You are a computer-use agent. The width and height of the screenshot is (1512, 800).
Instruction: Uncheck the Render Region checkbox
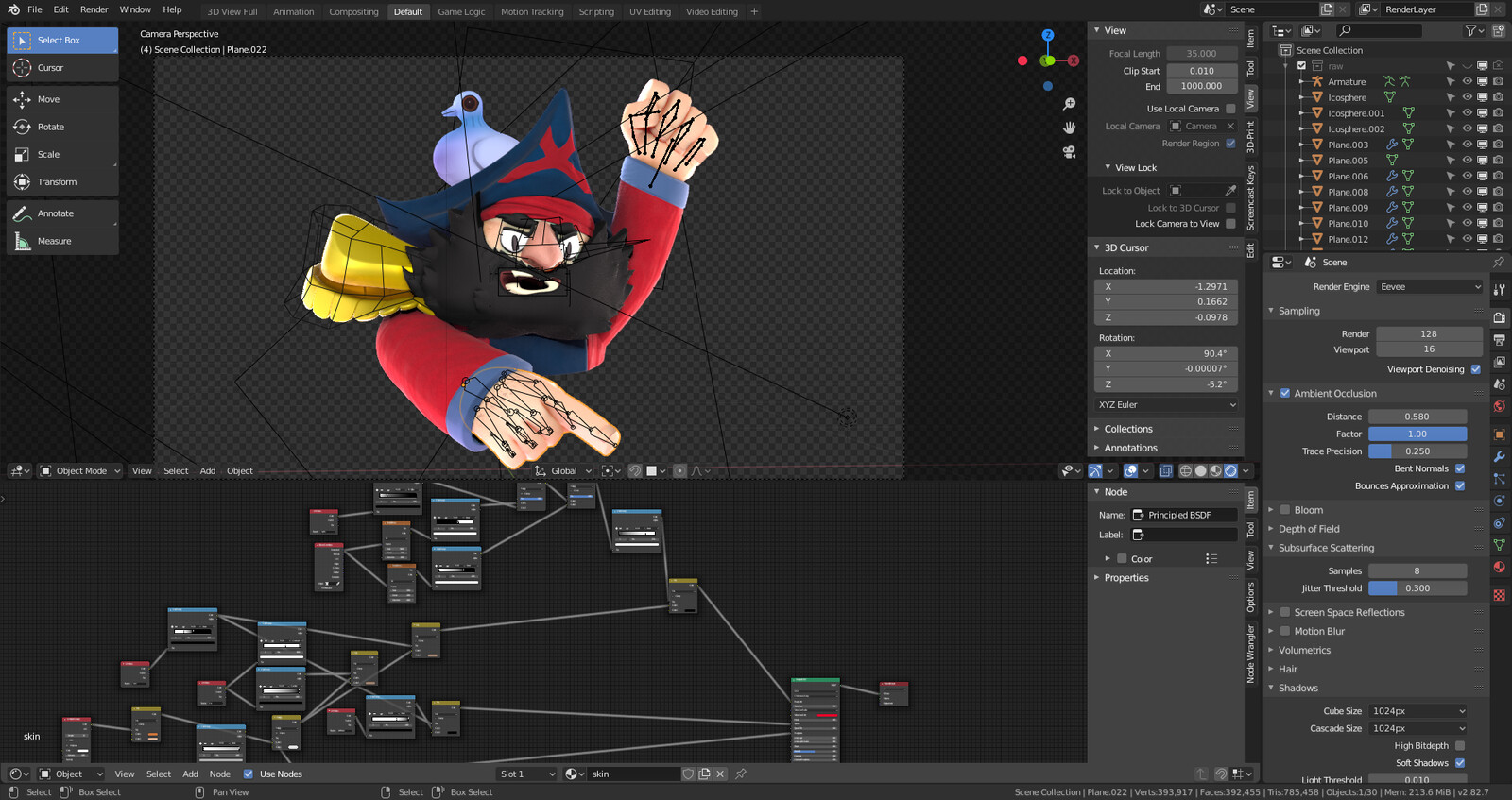[1230, 144]
